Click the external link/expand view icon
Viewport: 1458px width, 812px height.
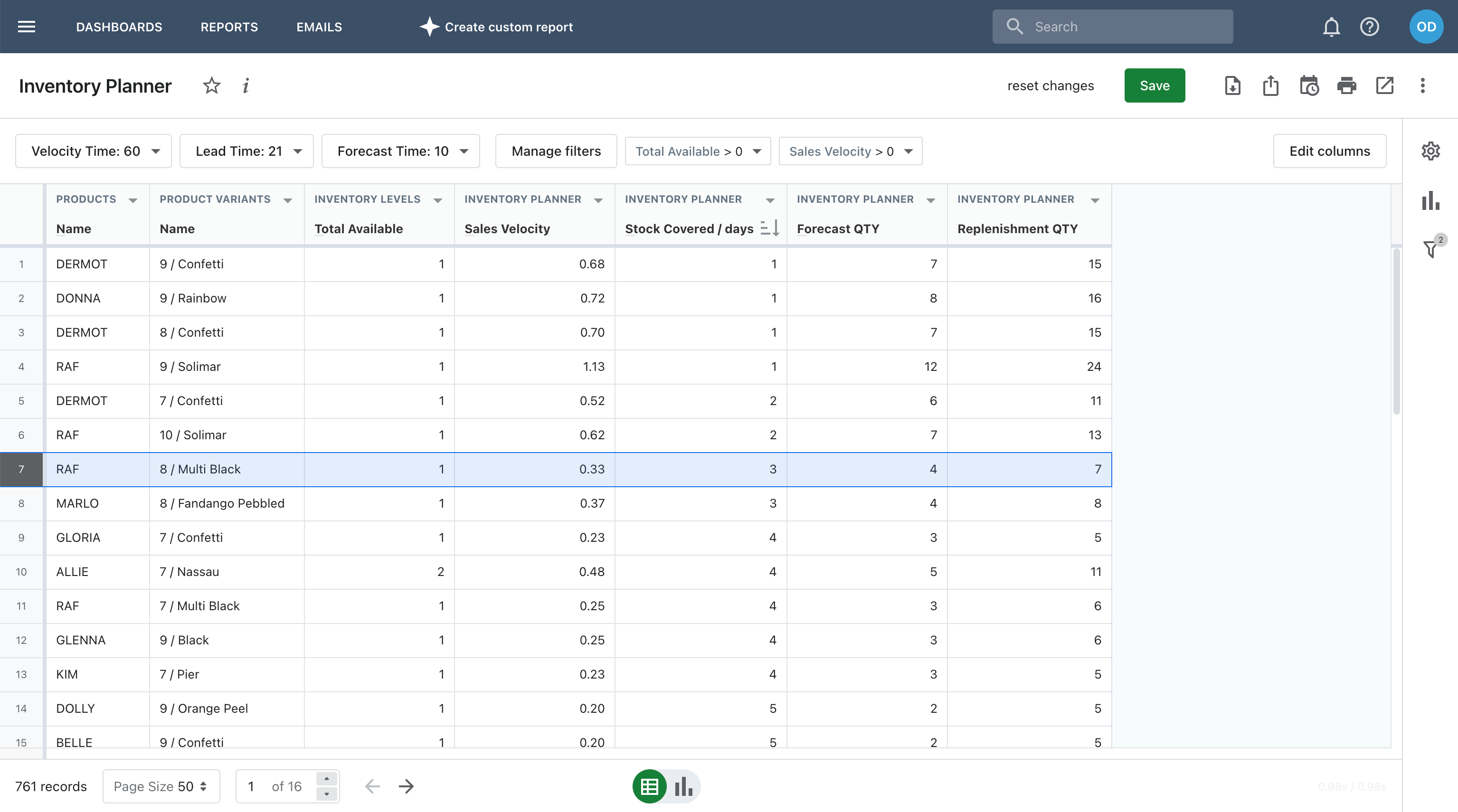point(1384,85)
